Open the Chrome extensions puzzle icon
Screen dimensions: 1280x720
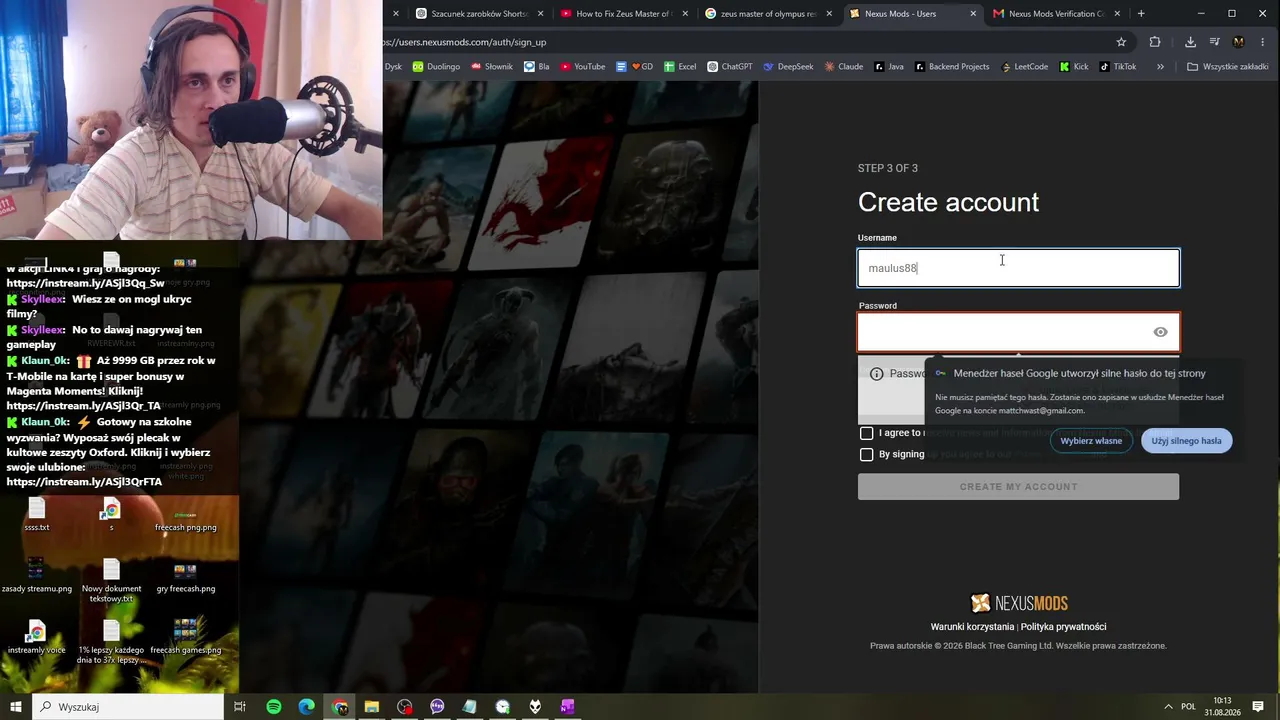tap(1155, 42)
